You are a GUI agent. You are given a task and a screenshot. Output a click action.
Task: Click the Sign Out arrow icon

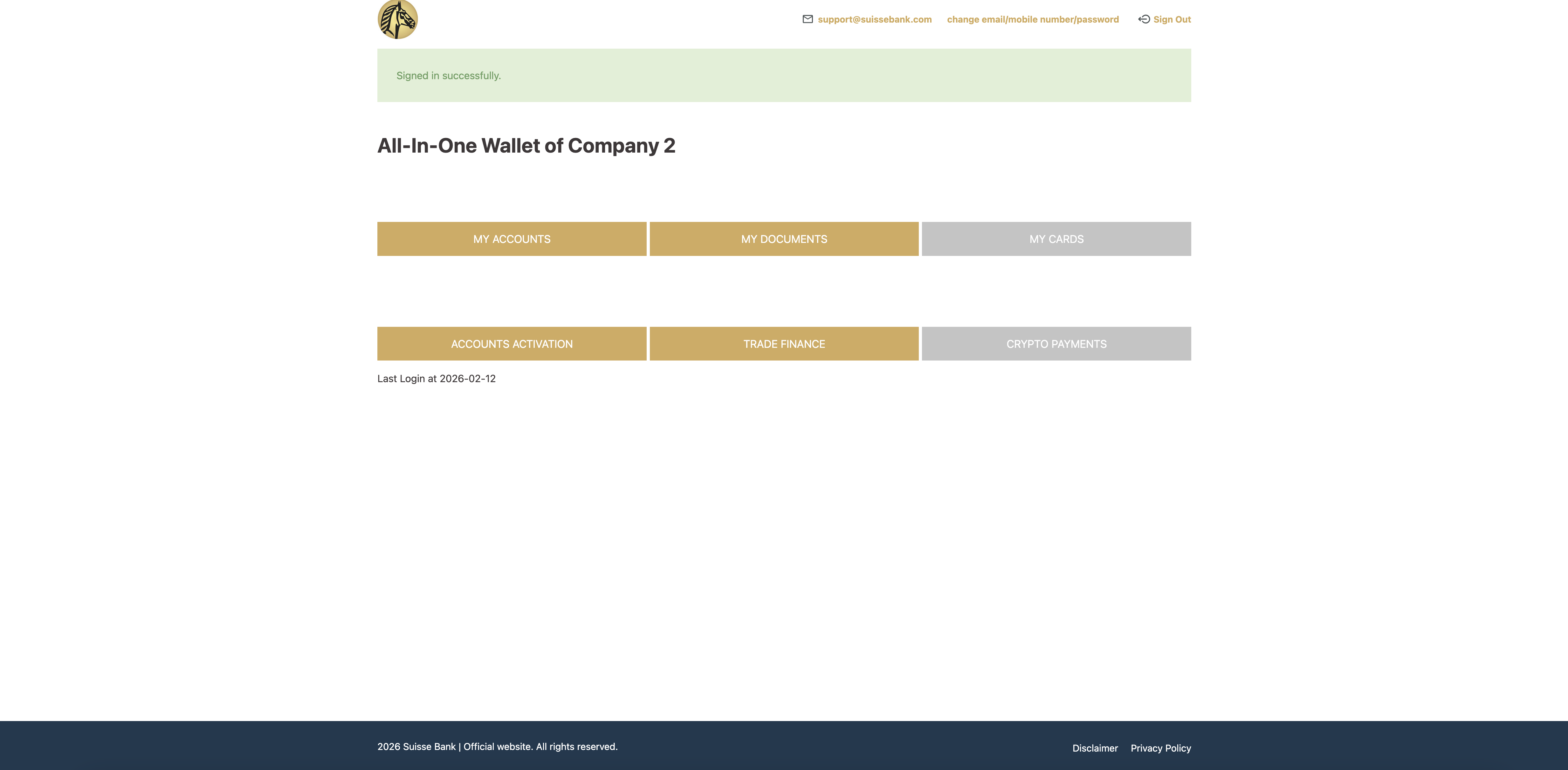pos(1144,19)
